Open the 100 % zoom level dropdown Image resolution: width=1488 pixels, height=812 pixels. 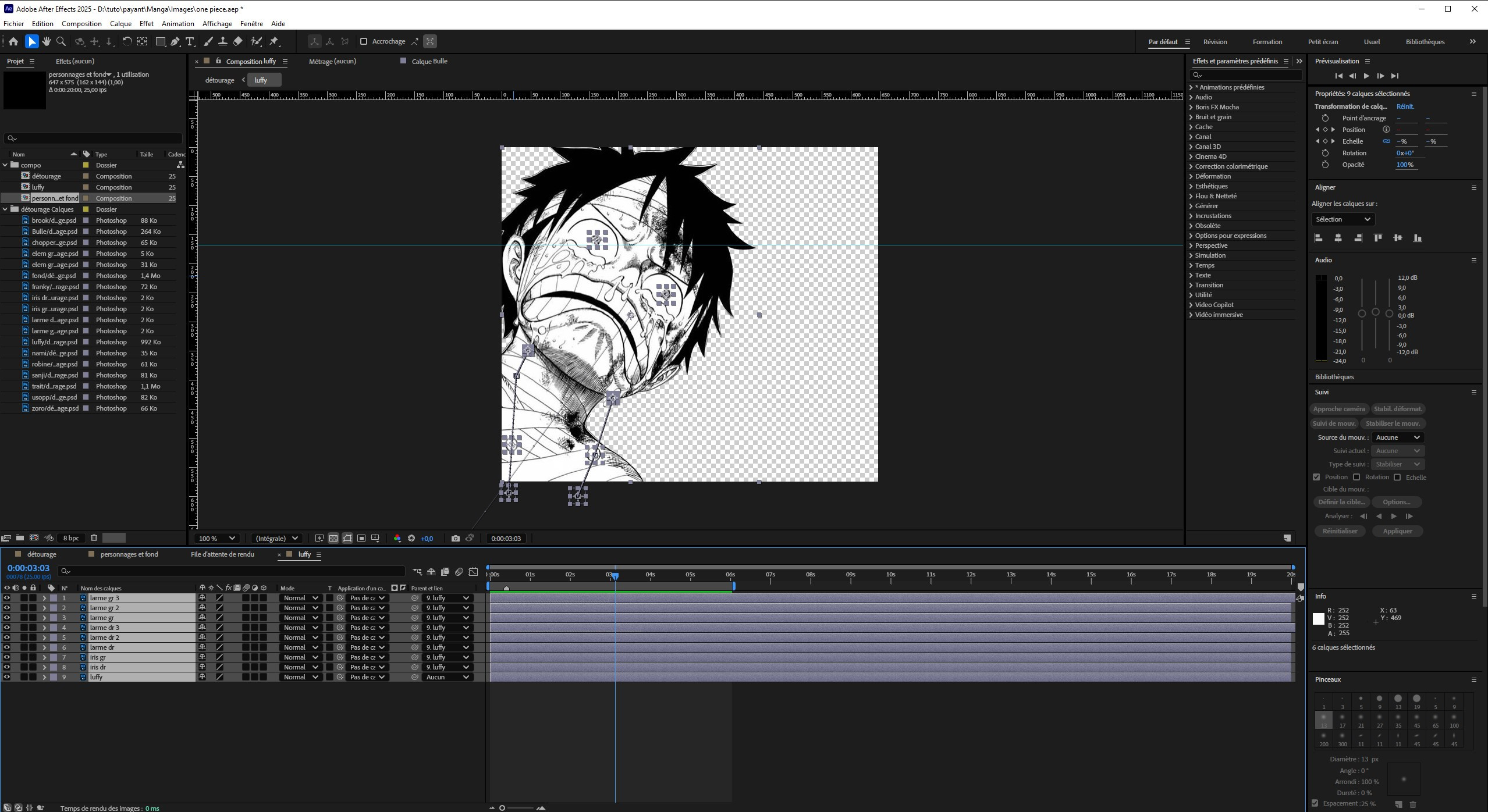217,539
